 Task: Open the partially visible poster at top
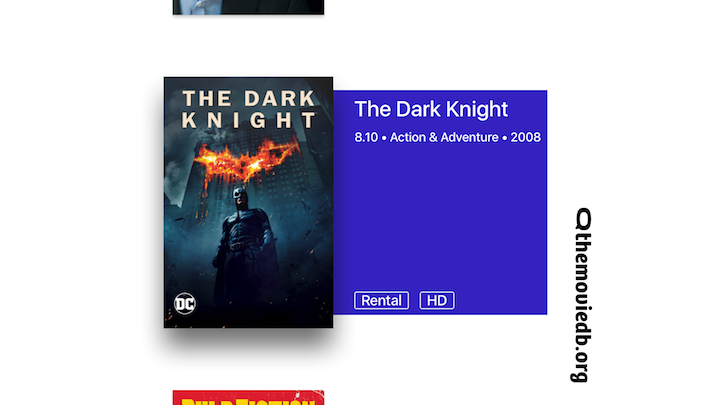tap(248, 7)
